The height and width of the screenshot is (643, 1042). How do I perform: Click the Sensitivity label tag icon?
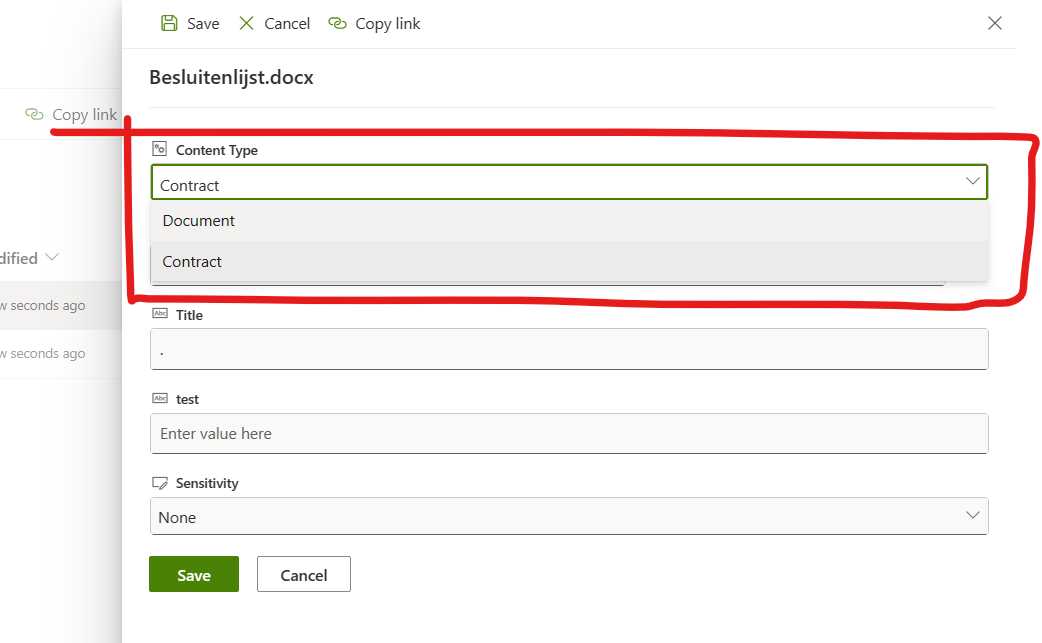click(x=159, y=483)
